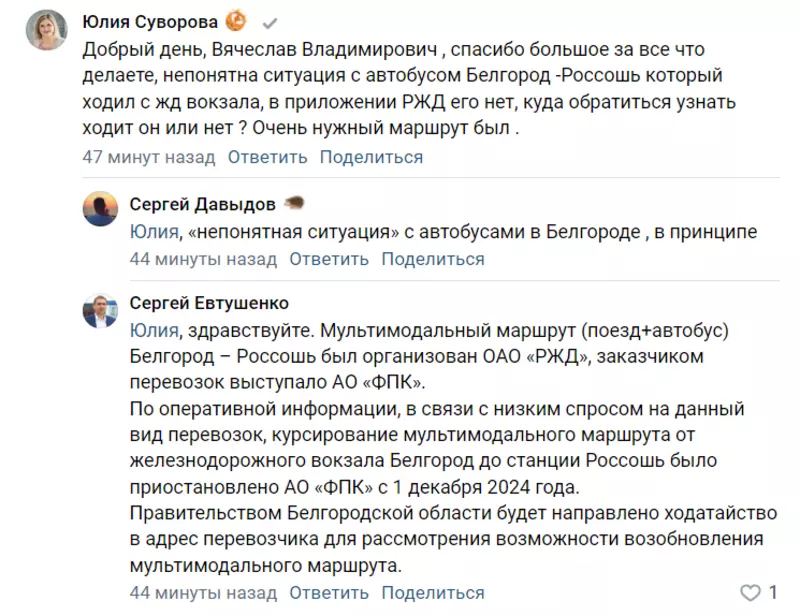Click the hedgehog emoji status by Сергей Давыдов
The height and width of the screenshot is (616, 800).
coord(294,203)
